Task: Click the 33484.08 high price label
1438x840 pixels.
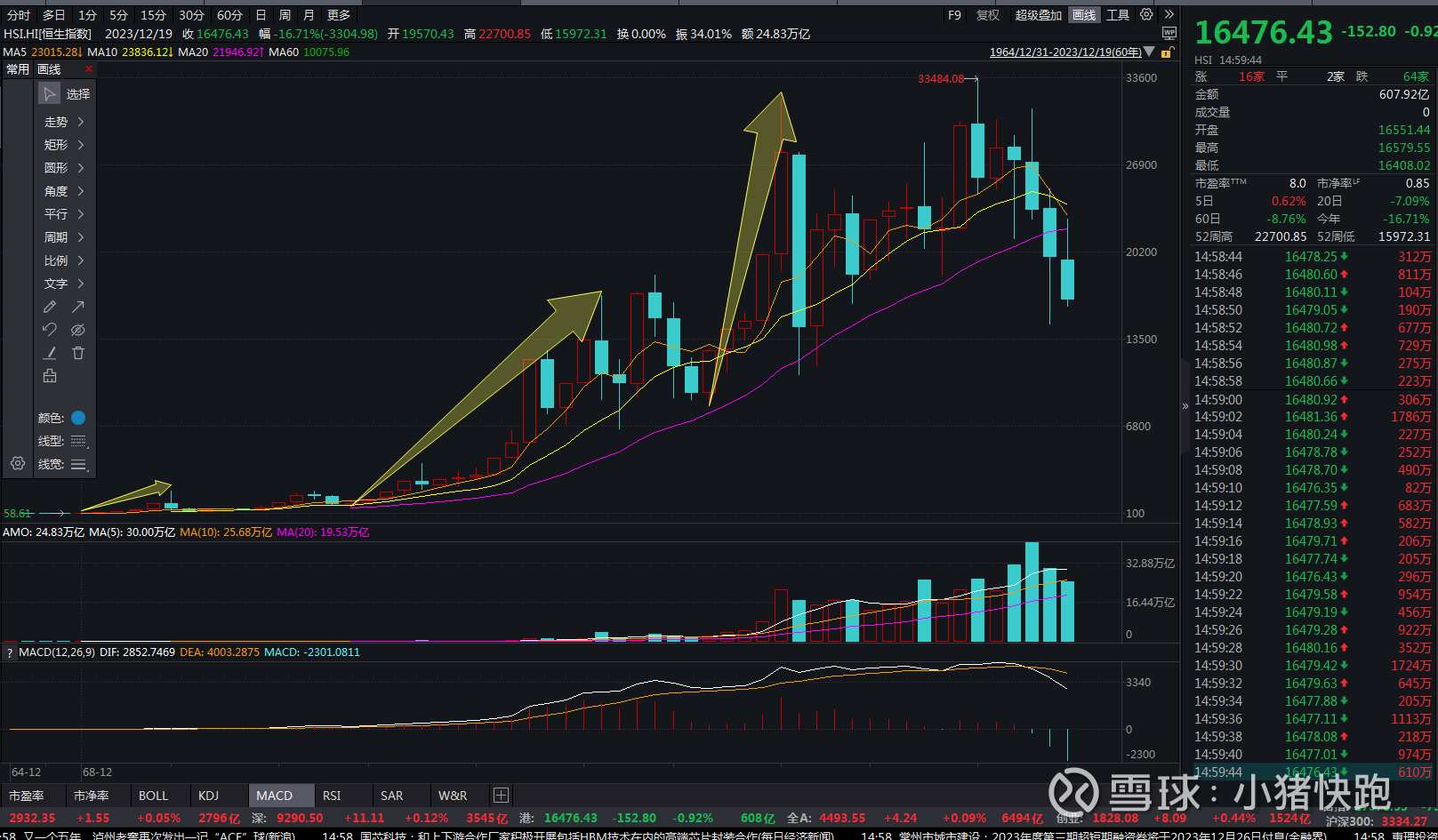Action: 941,79
